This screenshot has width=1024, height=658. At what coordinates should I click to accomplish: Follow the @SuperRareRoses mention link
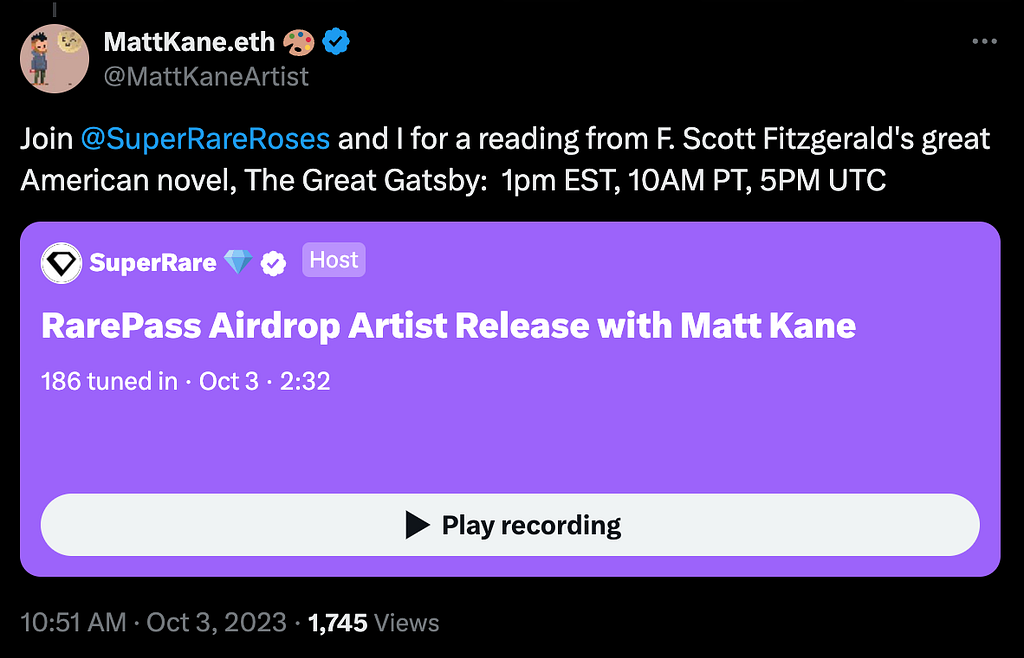pos(205,139)
